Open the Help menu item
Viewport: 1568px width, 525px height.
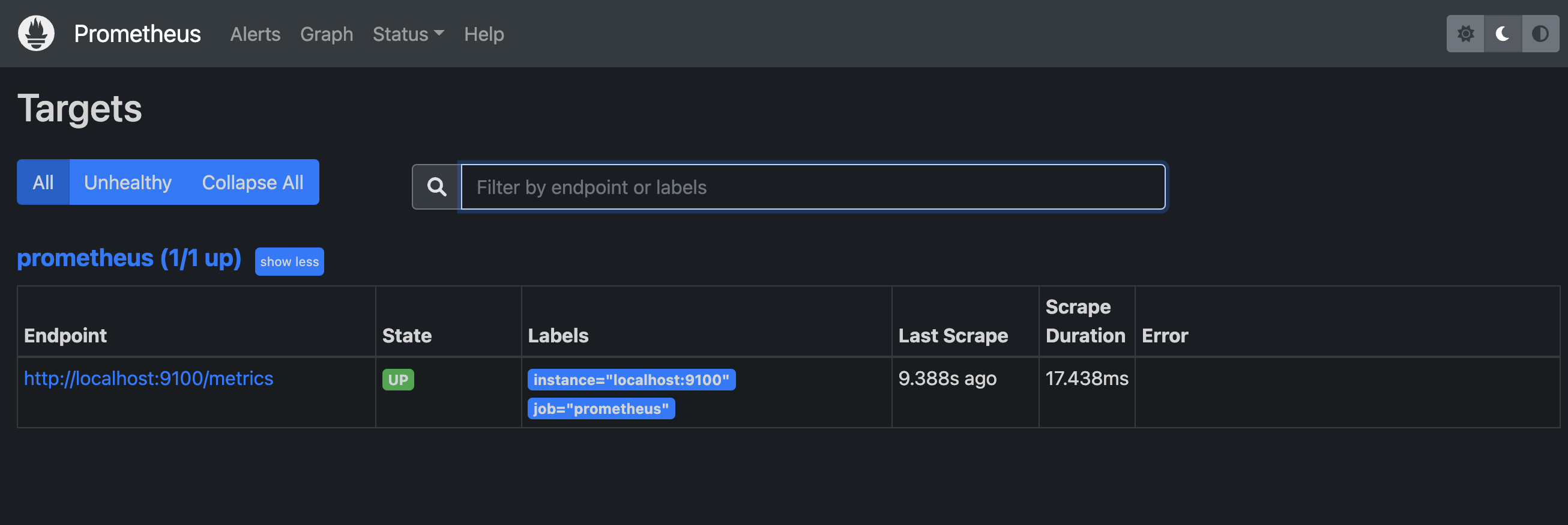tap(484, 34)
